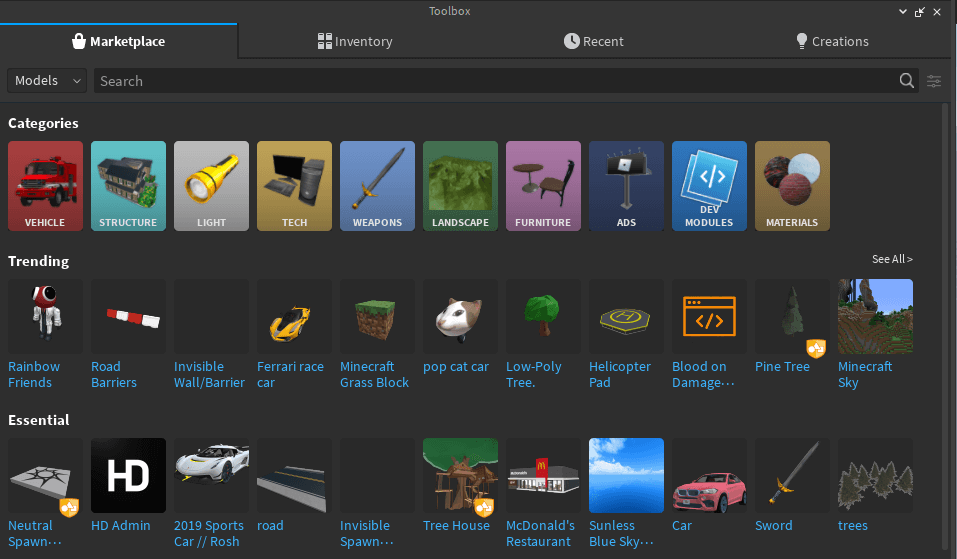The width and height of the screenshot is (957, 559).
Task: Select the pink Car model thumbnail
Action: [709, 475]
